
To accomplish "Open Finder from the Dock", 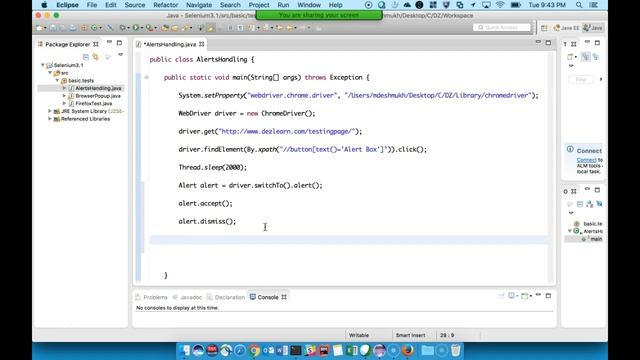I will pos(184,350).
